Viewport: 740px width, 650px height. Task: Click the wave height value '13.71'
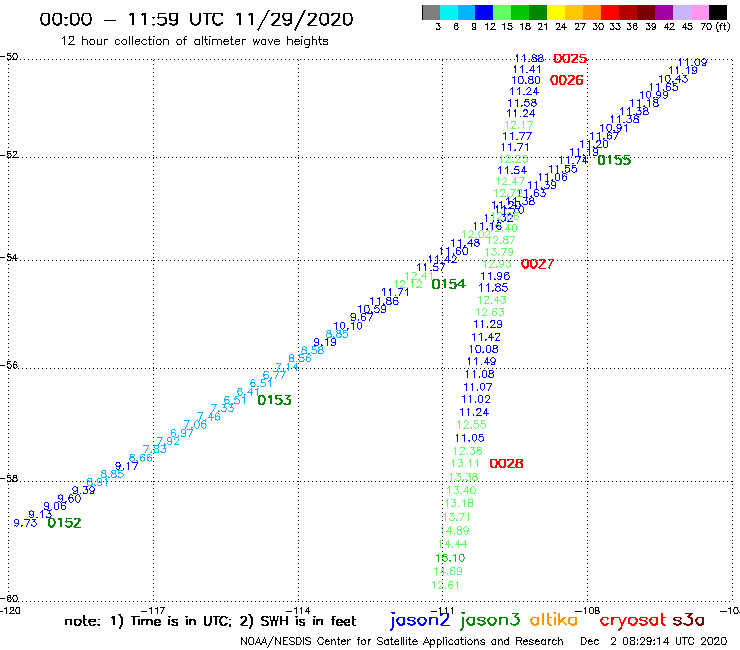pos(456,517)
